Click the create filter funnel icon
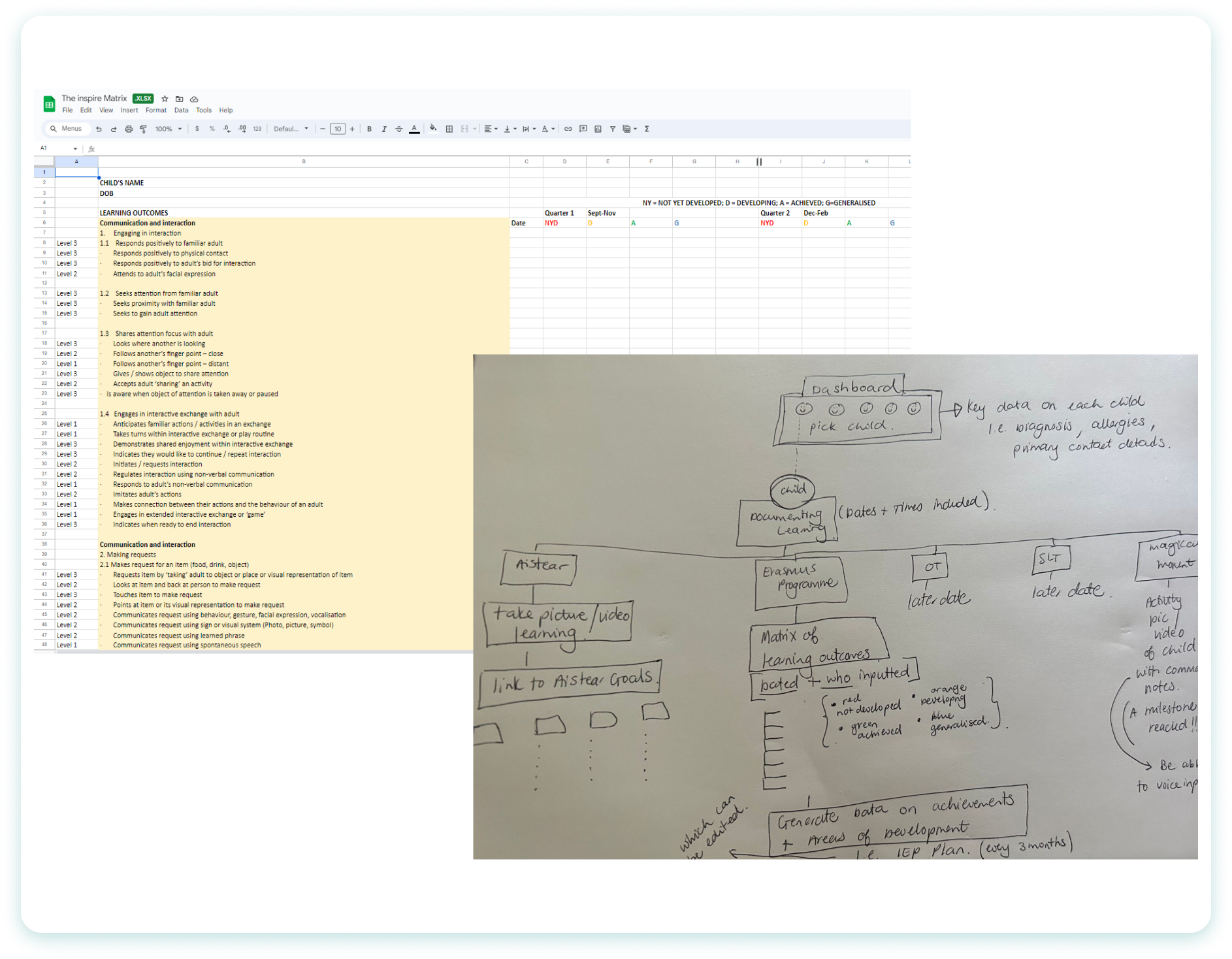The height and width of the screenshot is (959, 1232). point(613,129)
